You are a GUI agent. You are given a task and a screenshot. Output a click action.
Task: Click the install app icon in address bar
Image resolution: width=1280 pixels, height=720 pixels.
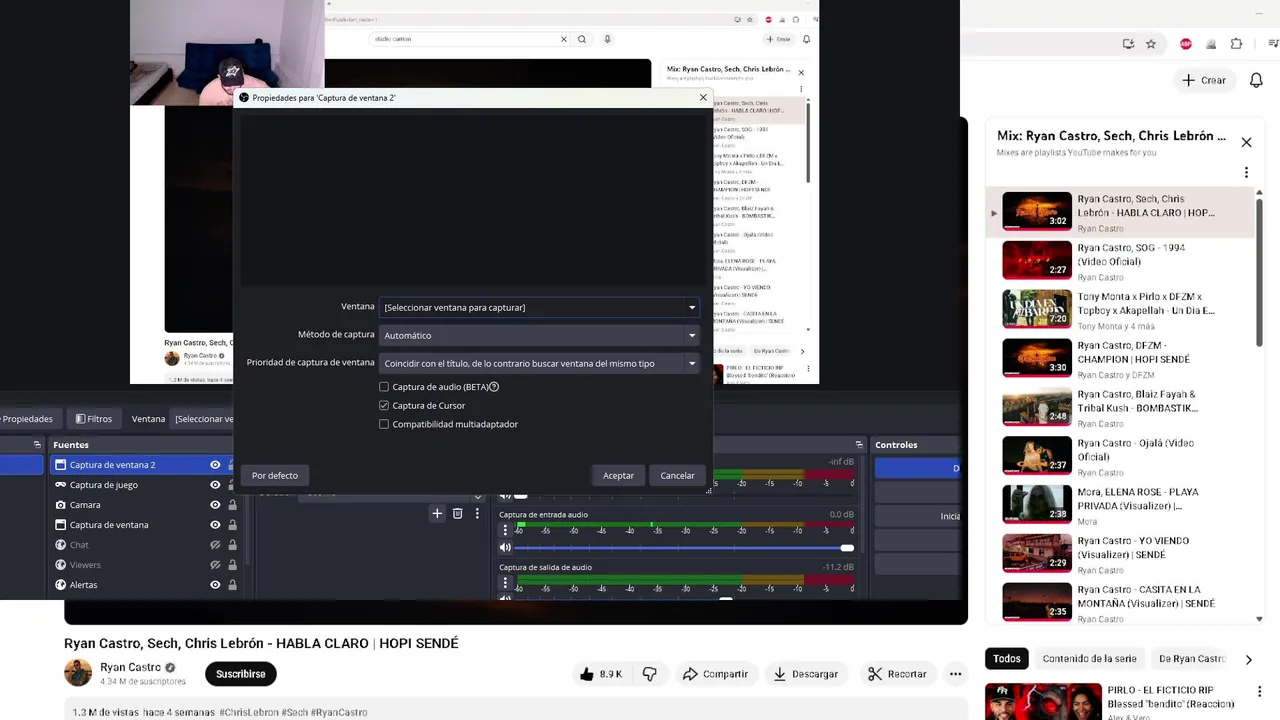coord(1128,44)
